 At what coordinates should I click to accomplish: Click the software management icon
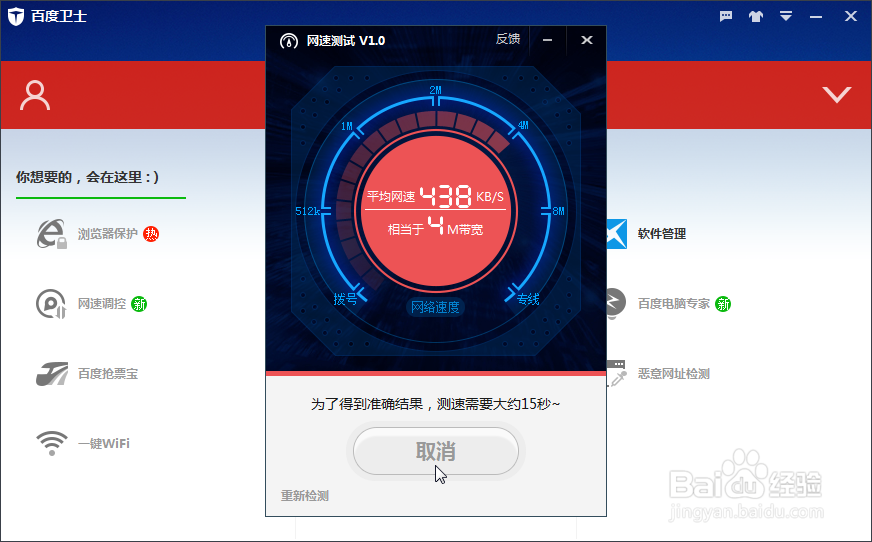coord(617,233)
